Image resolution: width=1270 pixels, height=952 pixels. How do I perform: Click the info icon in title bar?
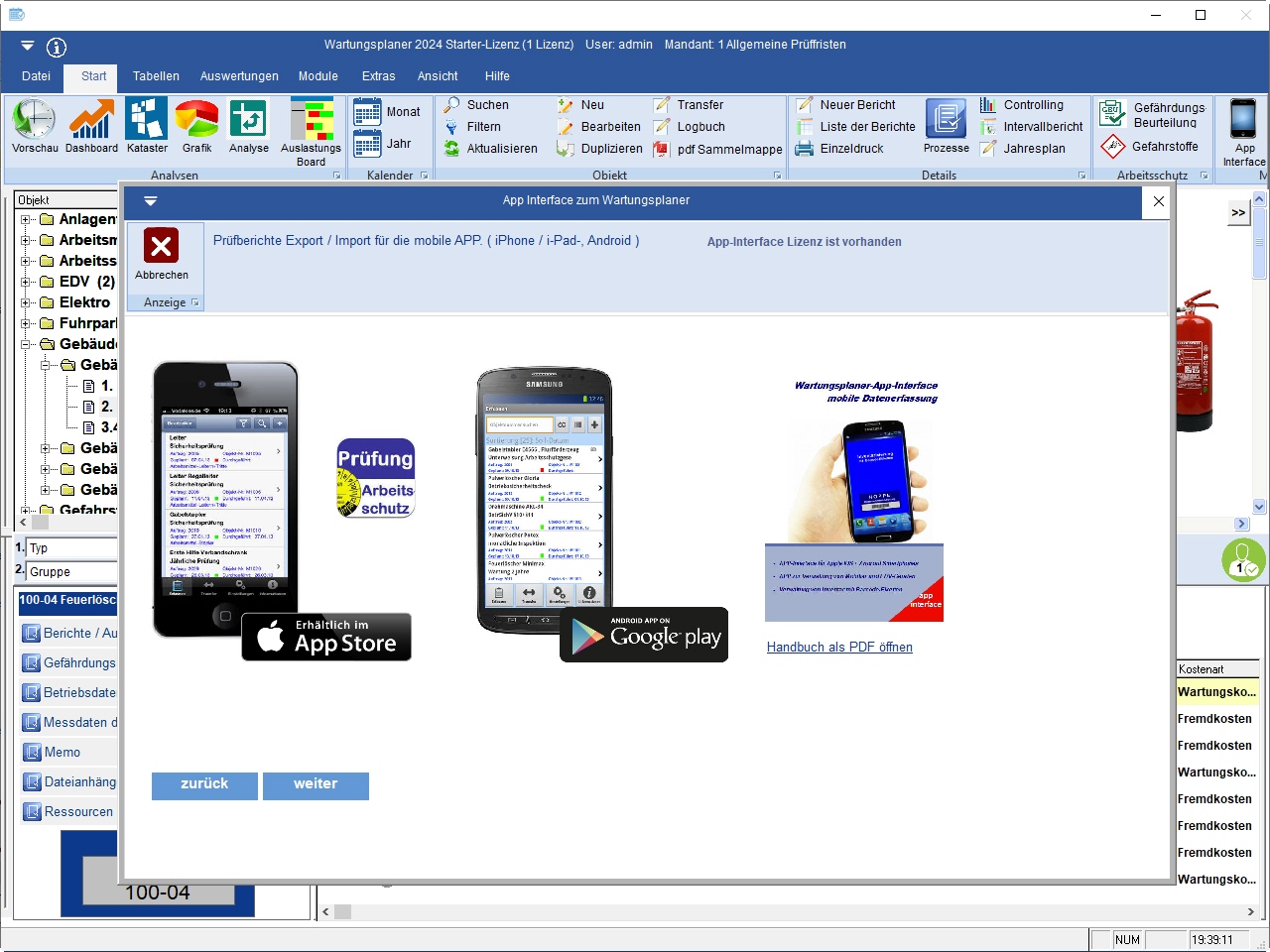click(57, 47)
